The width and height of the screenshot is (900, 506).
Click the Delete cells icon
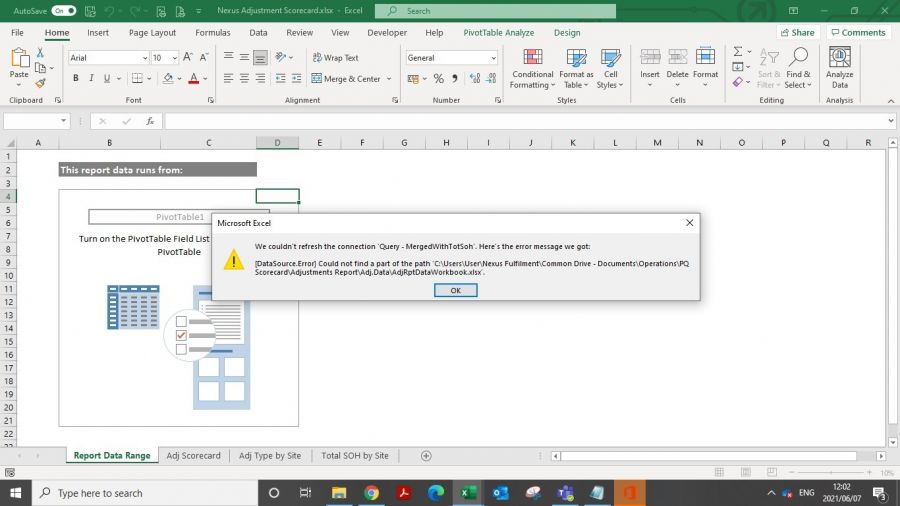pos(677,57)
